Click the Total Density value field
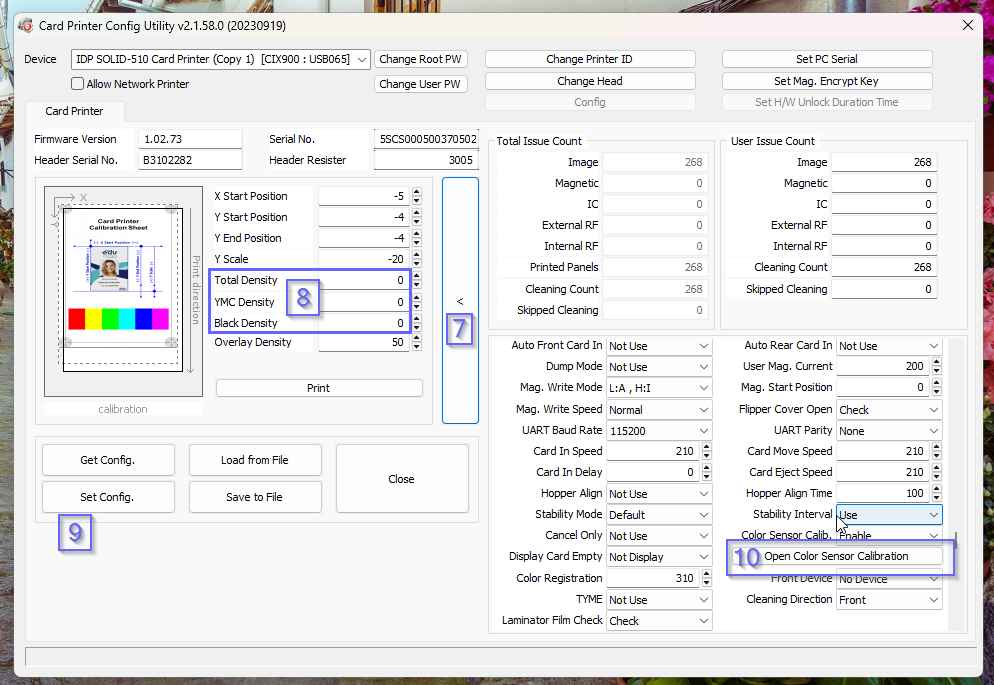The image size is (994, 685). click(363, 280)
